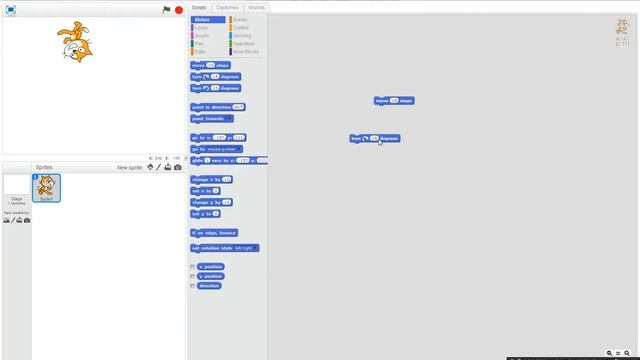The image size is (640, 360).
Task: Open the Sounds tab
Action: click(256, 8)
